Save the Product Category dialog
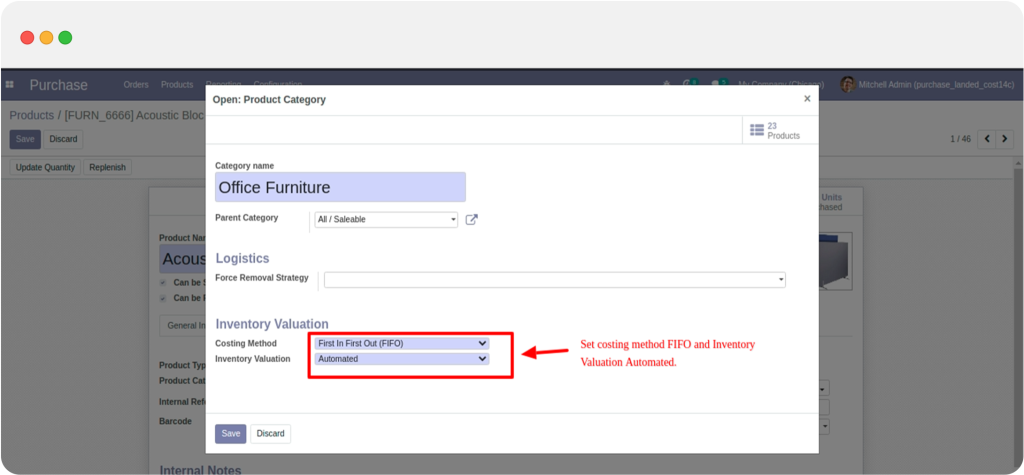The image size is (1024, 475). [231, 434]
